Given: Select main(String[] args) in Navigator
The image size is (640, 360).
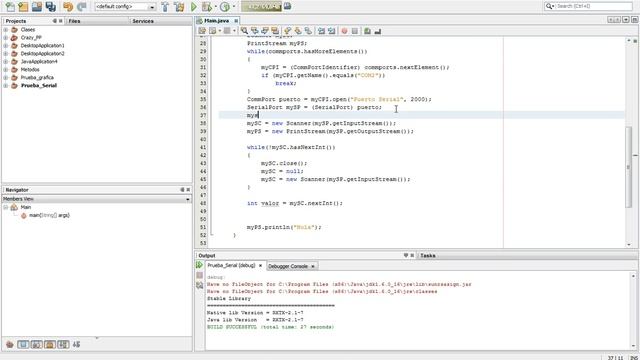Looking at the screenshot, I should tap(49, 215).
